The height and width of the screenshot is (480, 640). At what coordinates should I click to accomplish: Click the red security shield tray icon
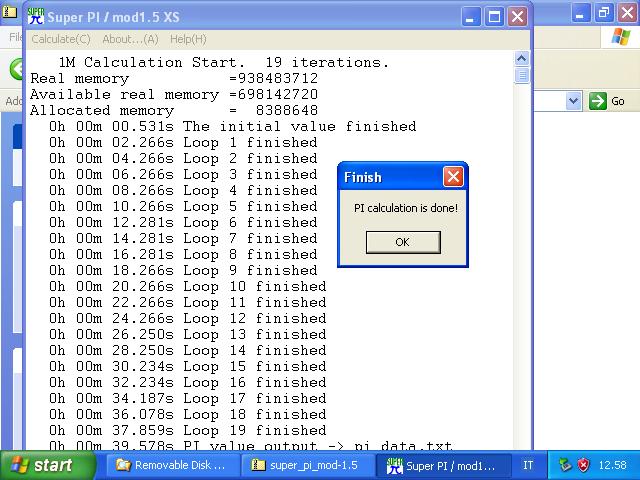(x=583, y=465)
